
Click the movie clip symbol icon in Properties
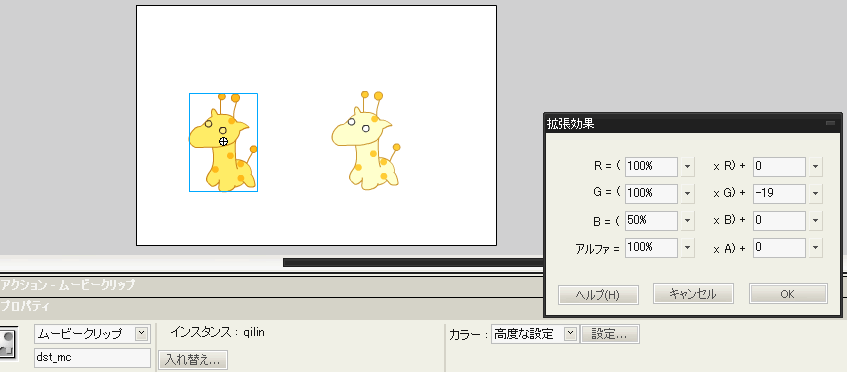click(9, 344)
